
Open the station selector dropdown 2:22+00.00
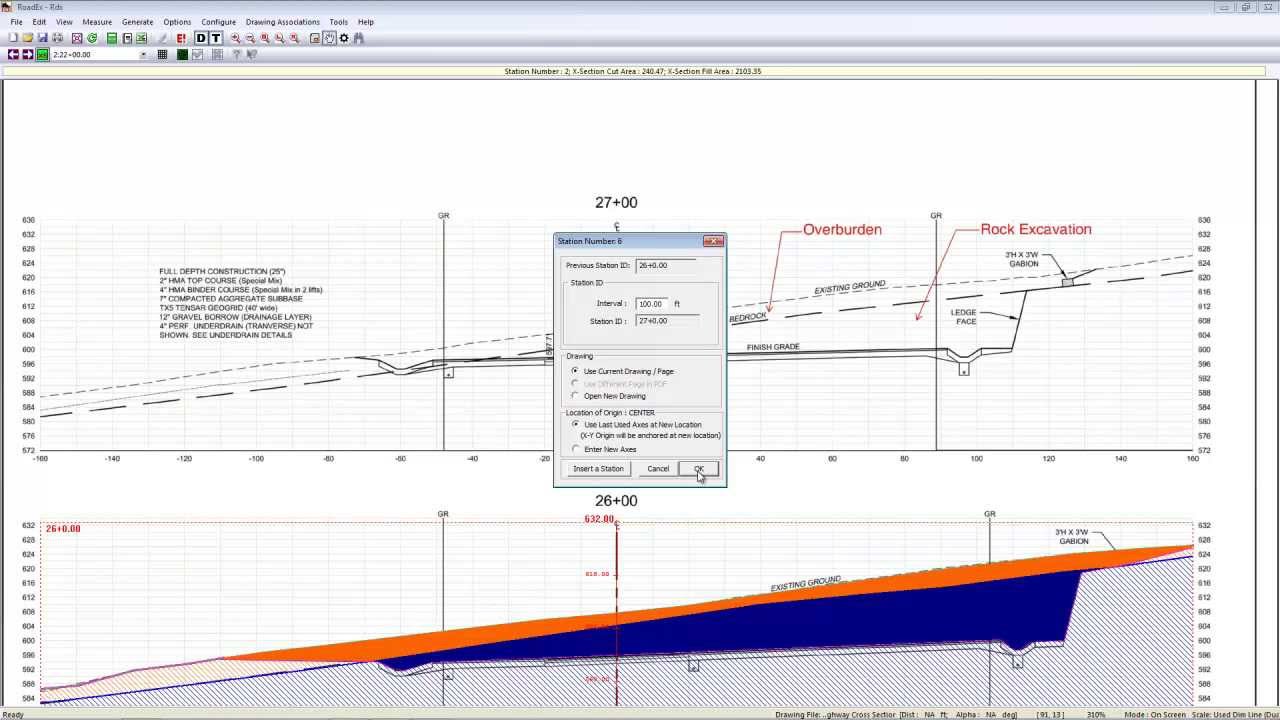coord(142,54)
